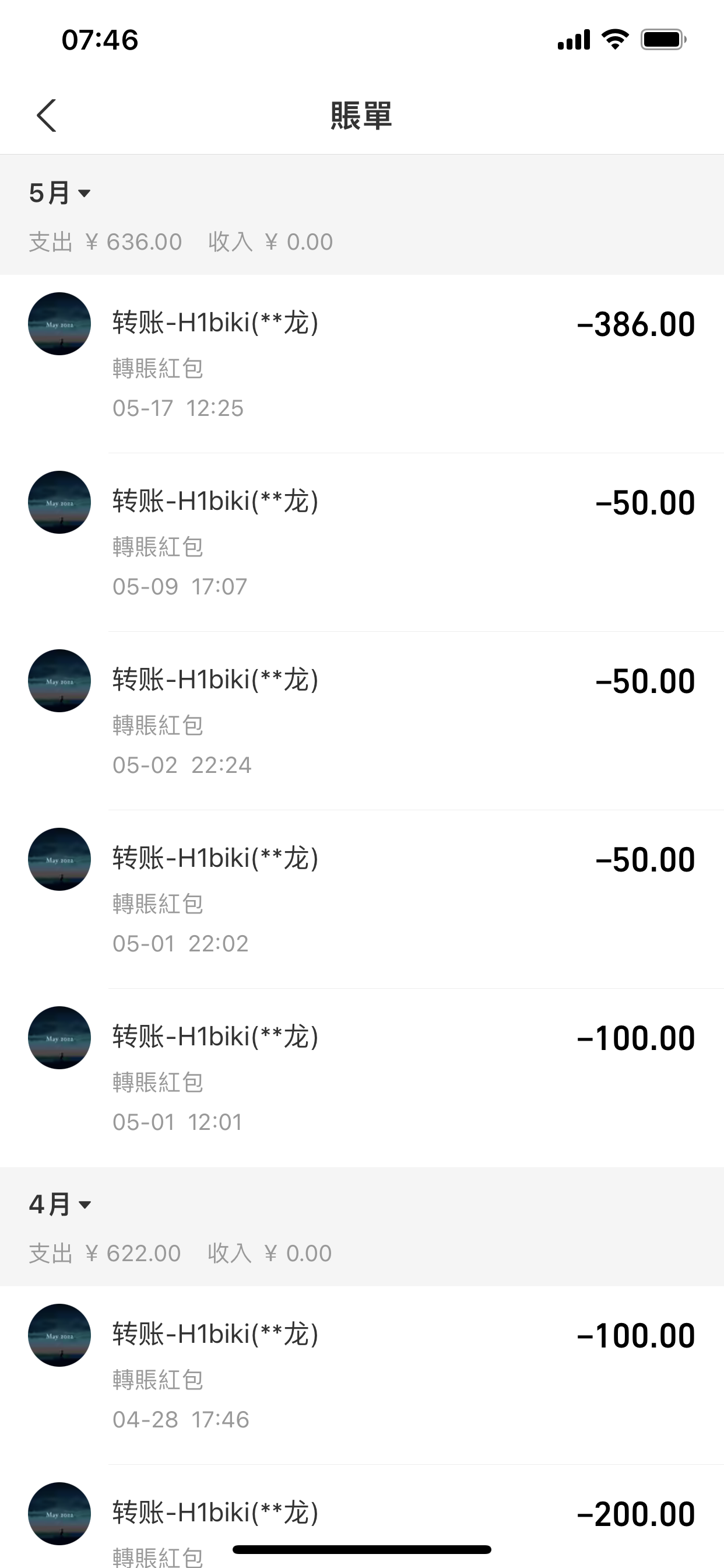Screen dimensions: 724x1568
Task: Tap avatar of the 05-09 17:07 transfer
Action: tap(59, 502)
